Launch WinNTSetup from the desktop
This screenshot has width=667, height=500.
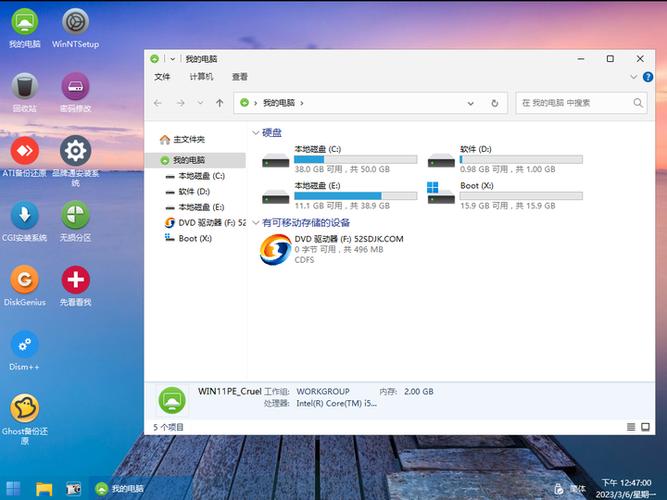(x=75, y=22)
